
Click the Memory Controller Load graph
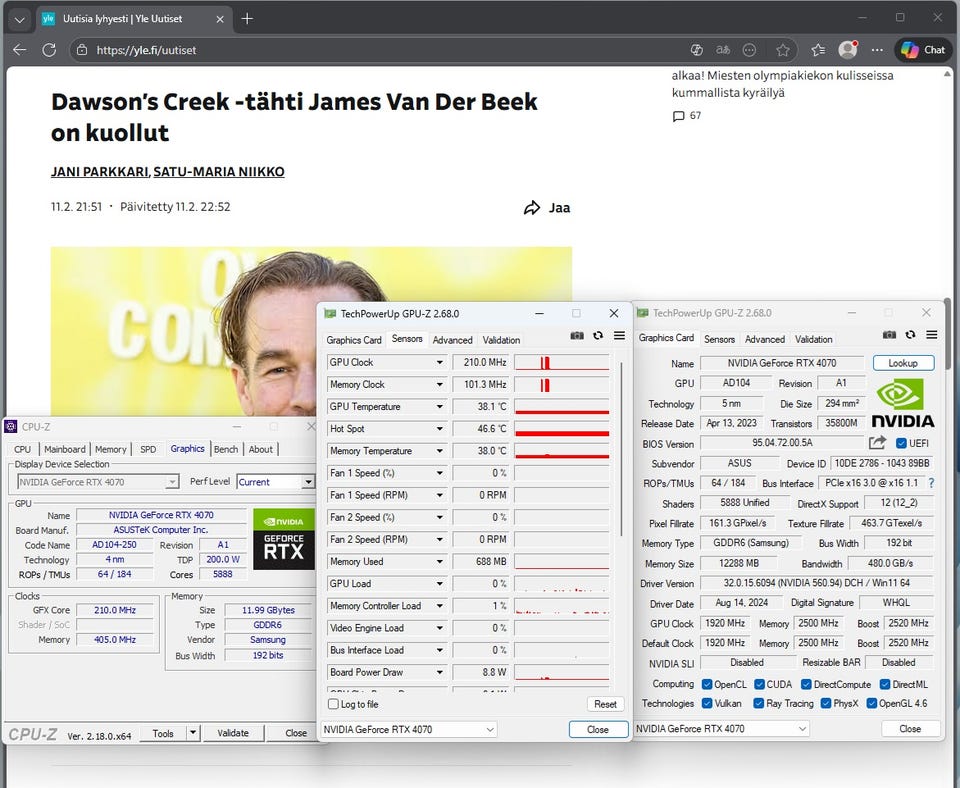(x=562, y=606)
